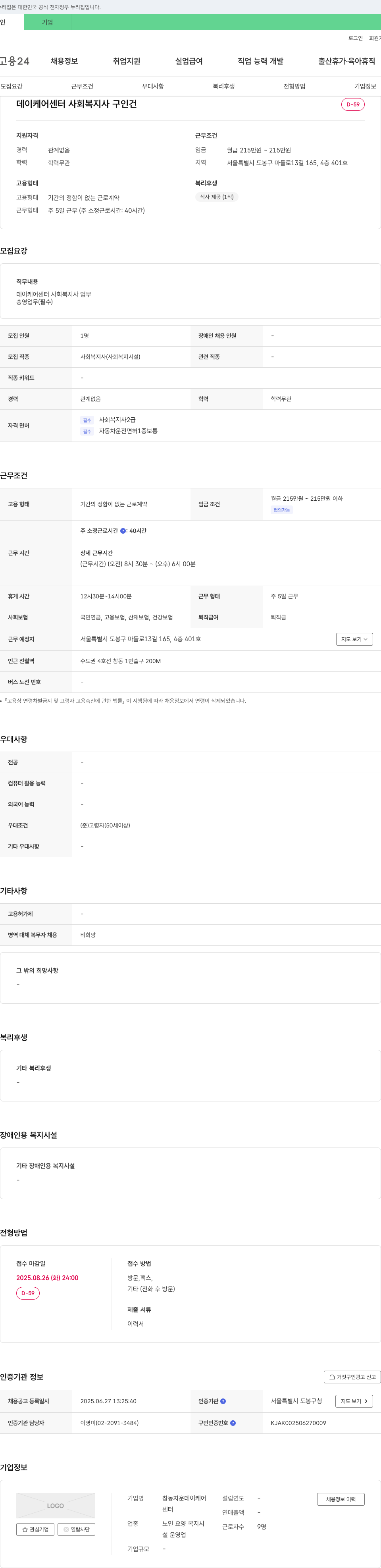This screenshot has width=381, height=1568.
Task: Click the 노인 요양 복지시설 운영업 industry text
Action: pos(183,1529)
